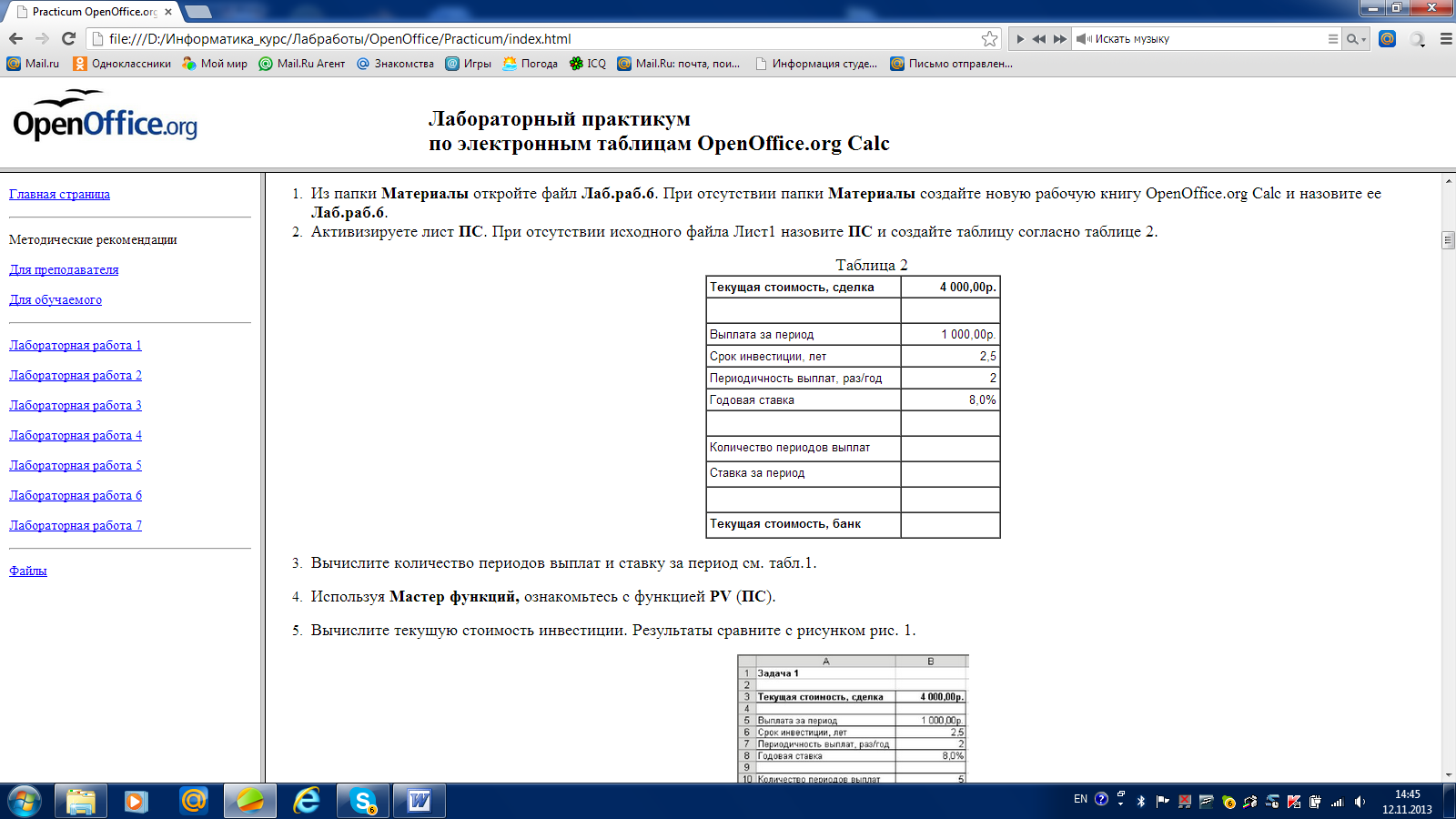Viewport: 1456px width, 819px height.
Task: Open the Погода bookmark
Action: point(530,64)
